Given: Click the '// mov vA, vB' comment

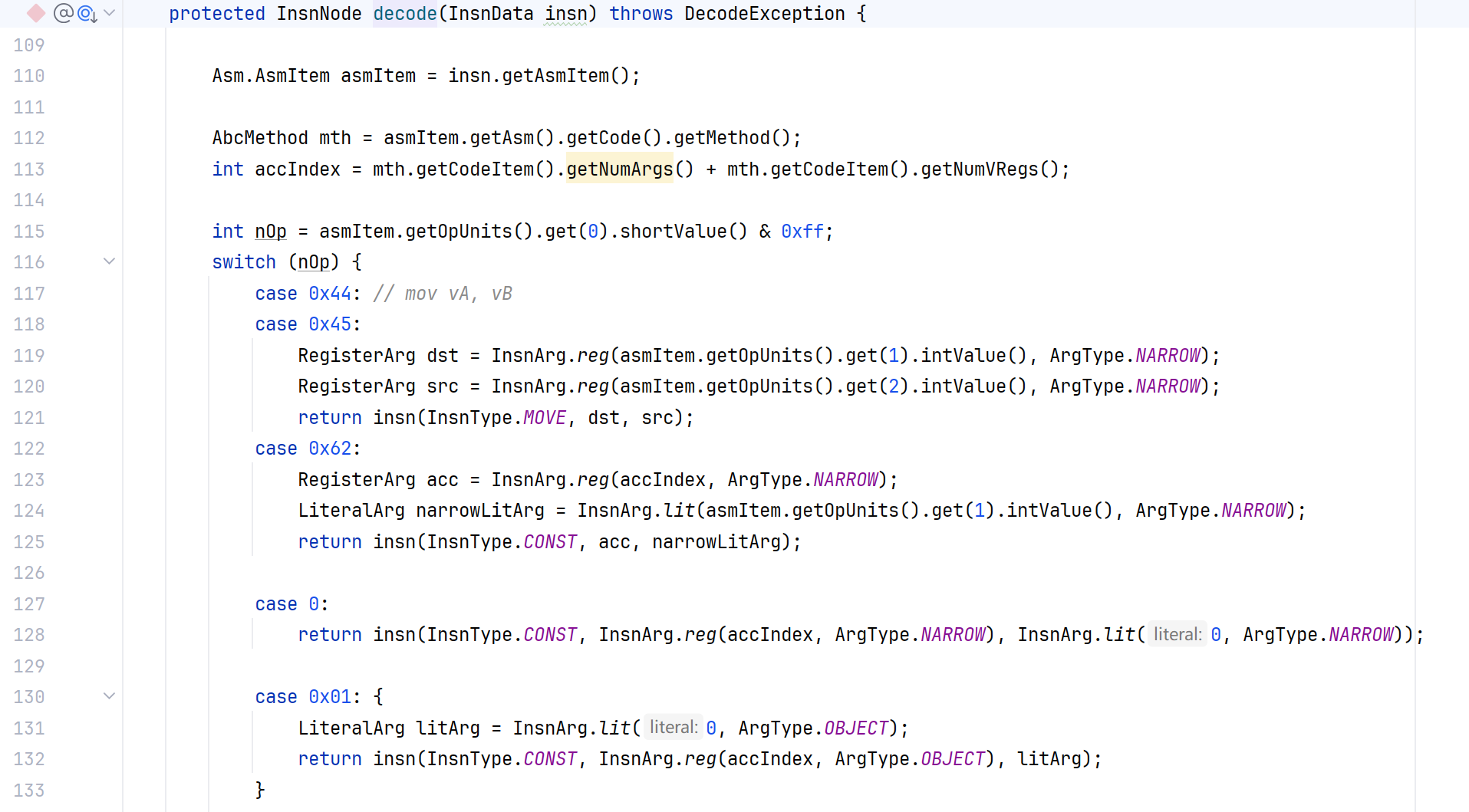Looking at the screenshot, I should [443, 294].
